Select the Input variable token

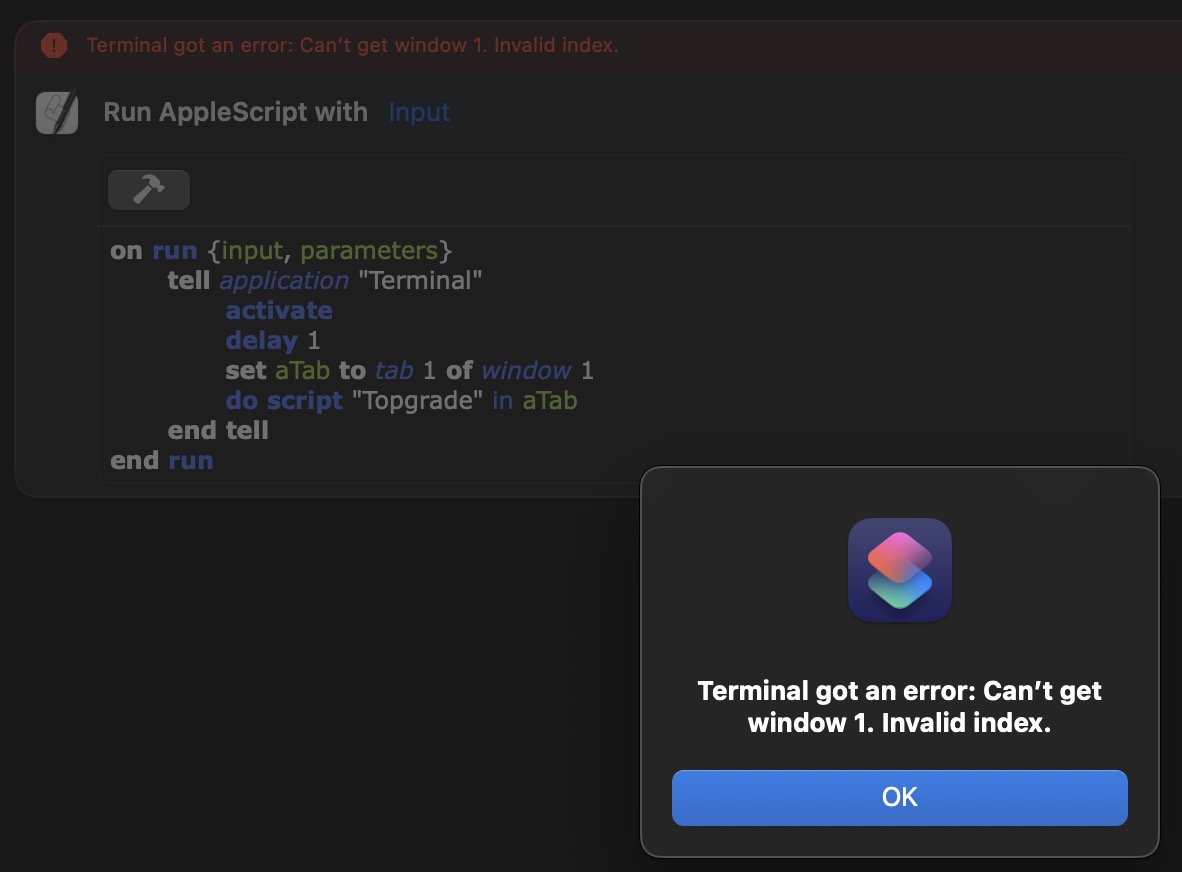click(x=419, y=112)
